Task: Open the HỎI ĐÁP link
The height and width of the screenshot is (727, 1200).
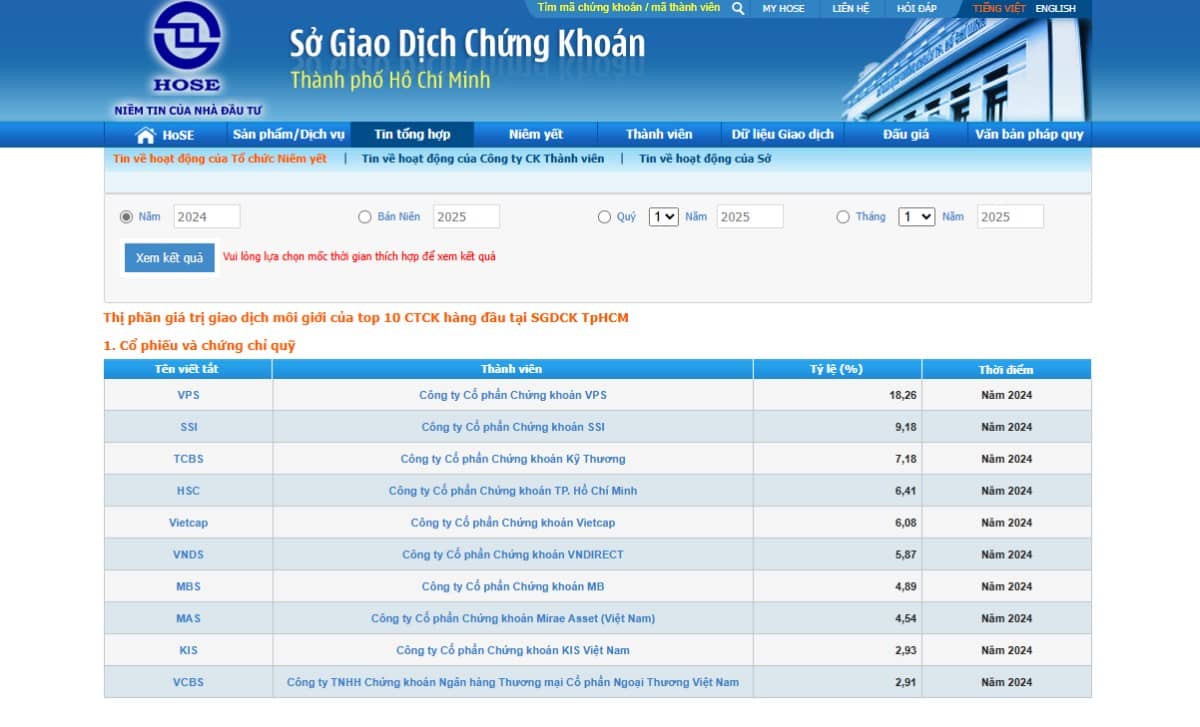Action: point(917,8)
